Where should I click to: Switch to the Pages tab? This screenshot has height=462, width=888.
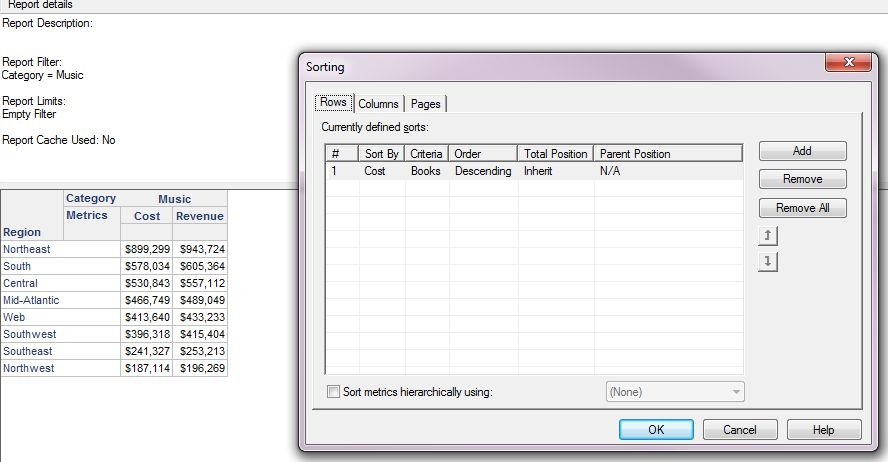[426, 104]
